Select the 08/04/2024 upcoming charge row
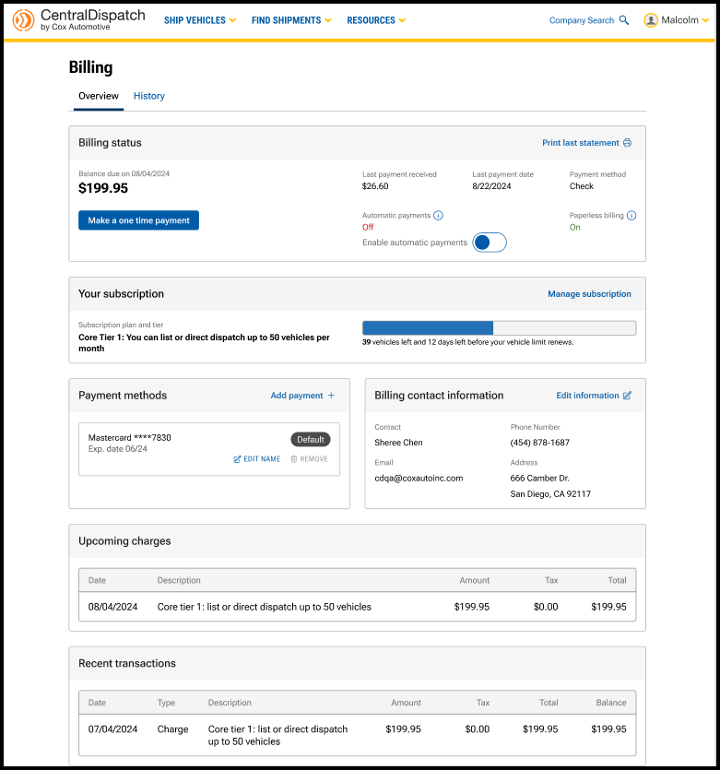Viewport: 720px width, 770px height. 357,607
